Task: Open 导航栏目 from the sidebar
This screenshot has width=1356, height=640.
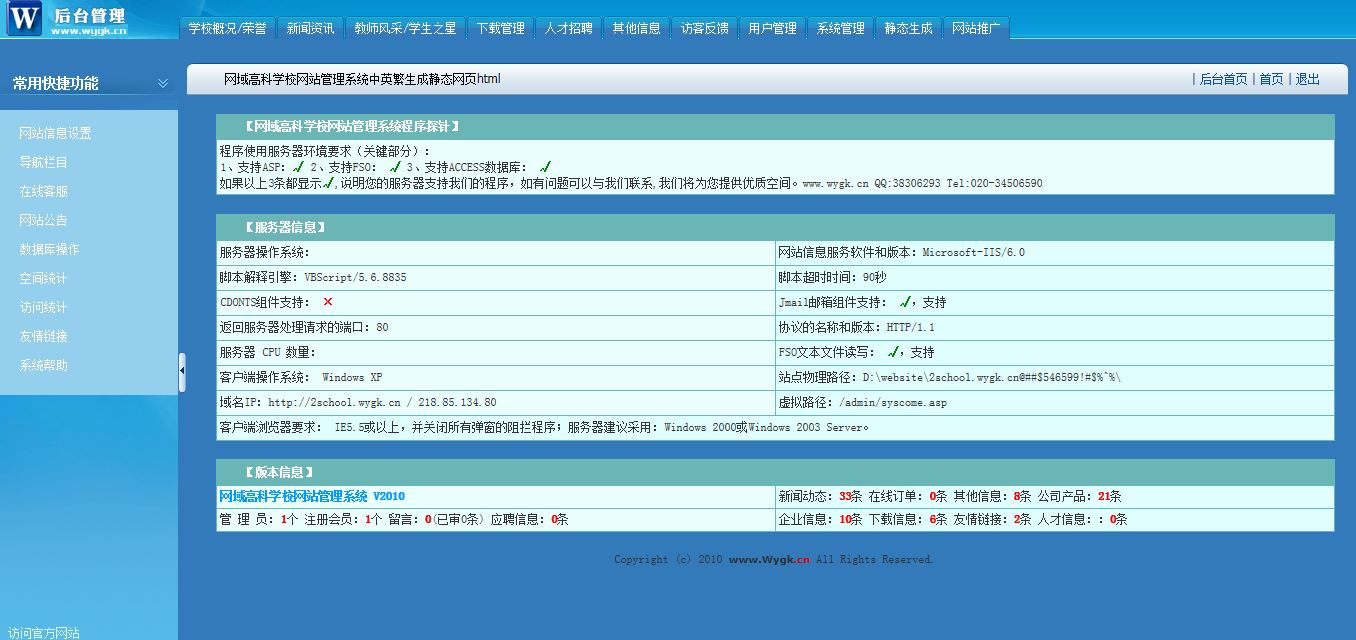Action: click(x=44, y=162)
